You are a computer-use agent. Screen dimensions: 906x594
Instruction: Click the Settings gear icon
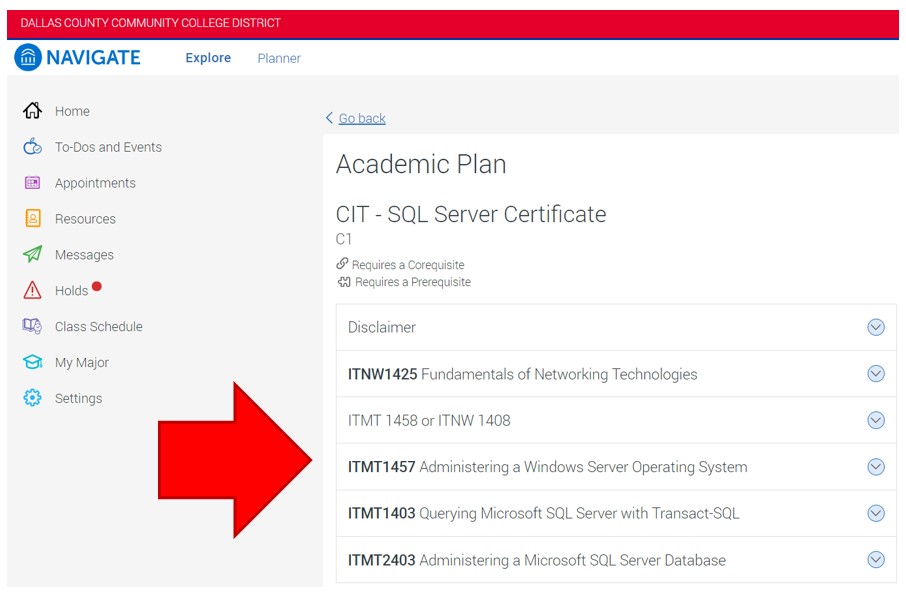coord(32,398)
